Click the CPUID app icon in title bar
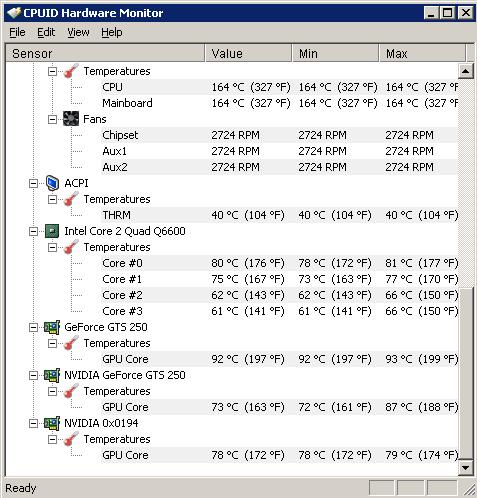The height and width of the screenshot is (498, 477). coord(14,13)
